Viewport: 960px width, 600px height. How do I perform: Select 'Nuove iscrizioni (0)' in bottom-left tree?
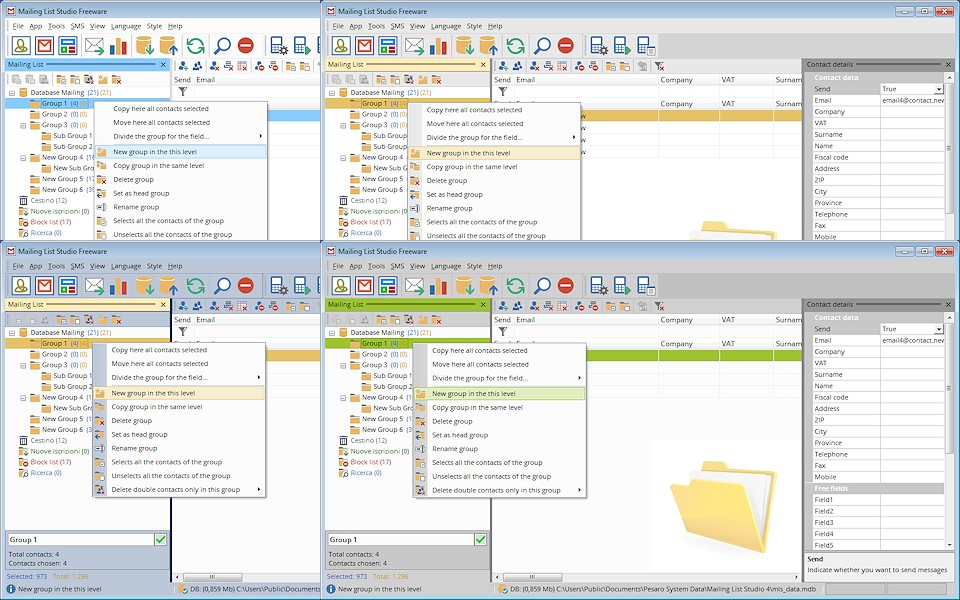60,451
